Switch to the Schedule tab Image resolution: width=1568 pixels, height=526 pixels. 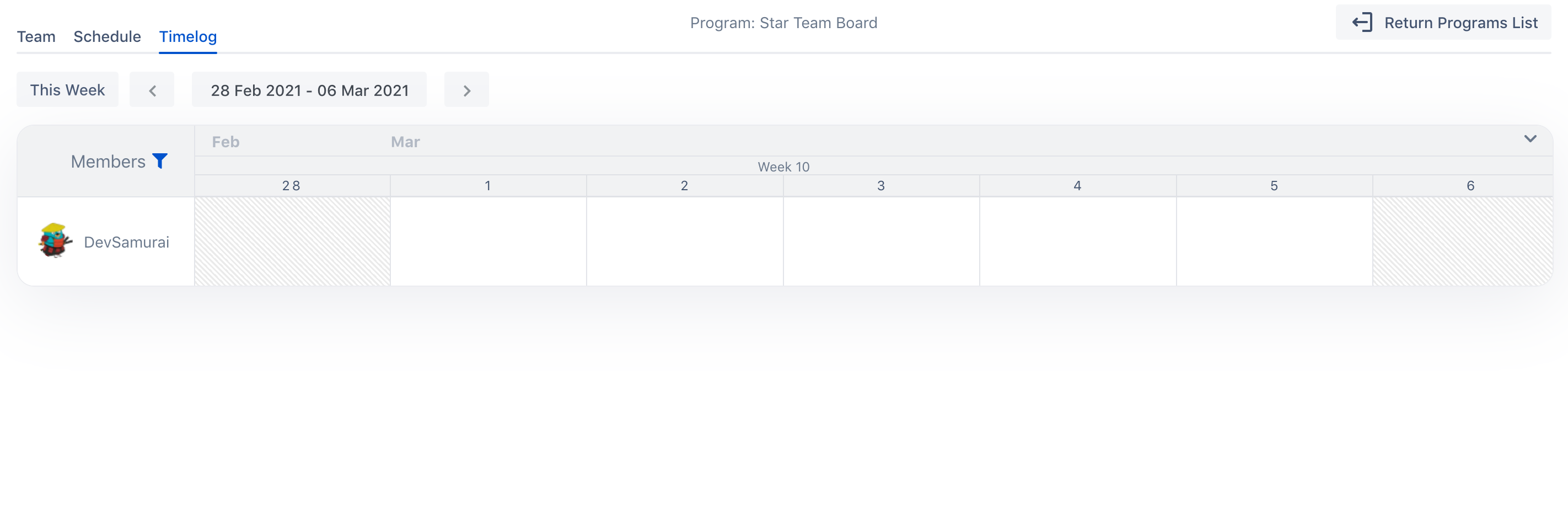(107, 36)
